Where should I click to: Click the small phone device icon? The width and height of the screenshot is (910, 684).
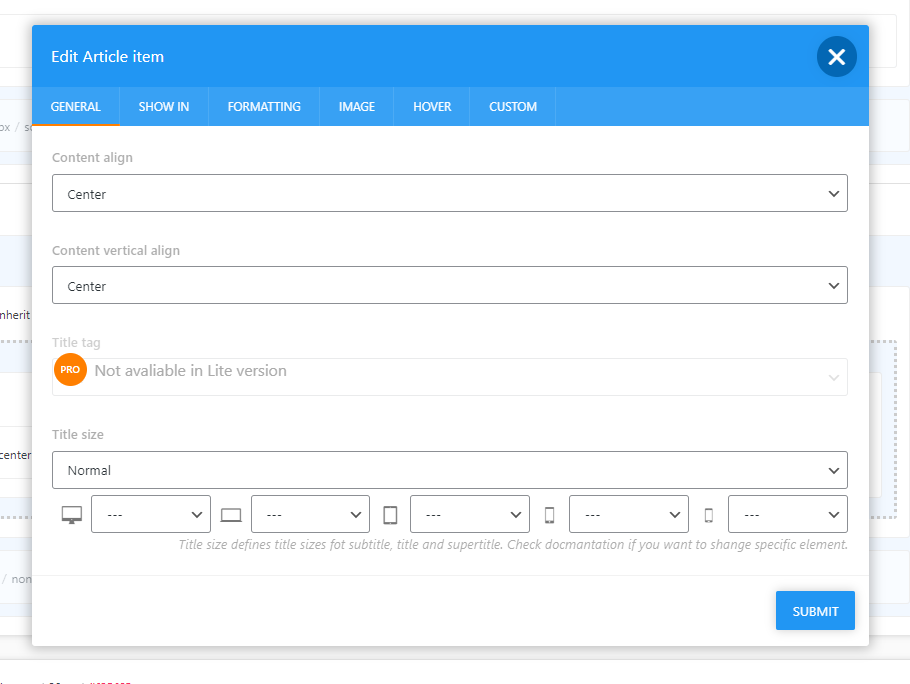(709, 515)
